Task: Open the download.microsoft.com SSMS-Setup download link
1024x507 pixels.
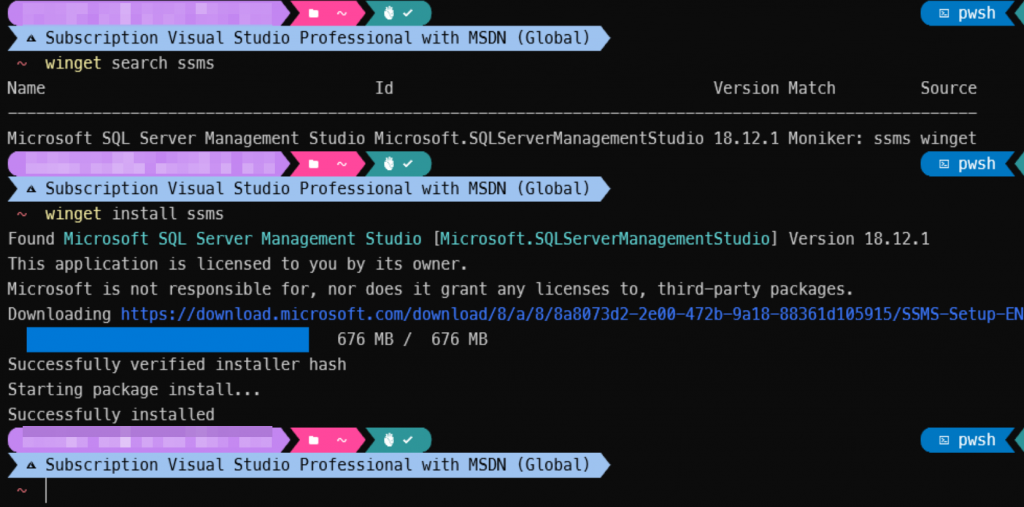Action: pos(572,314)
